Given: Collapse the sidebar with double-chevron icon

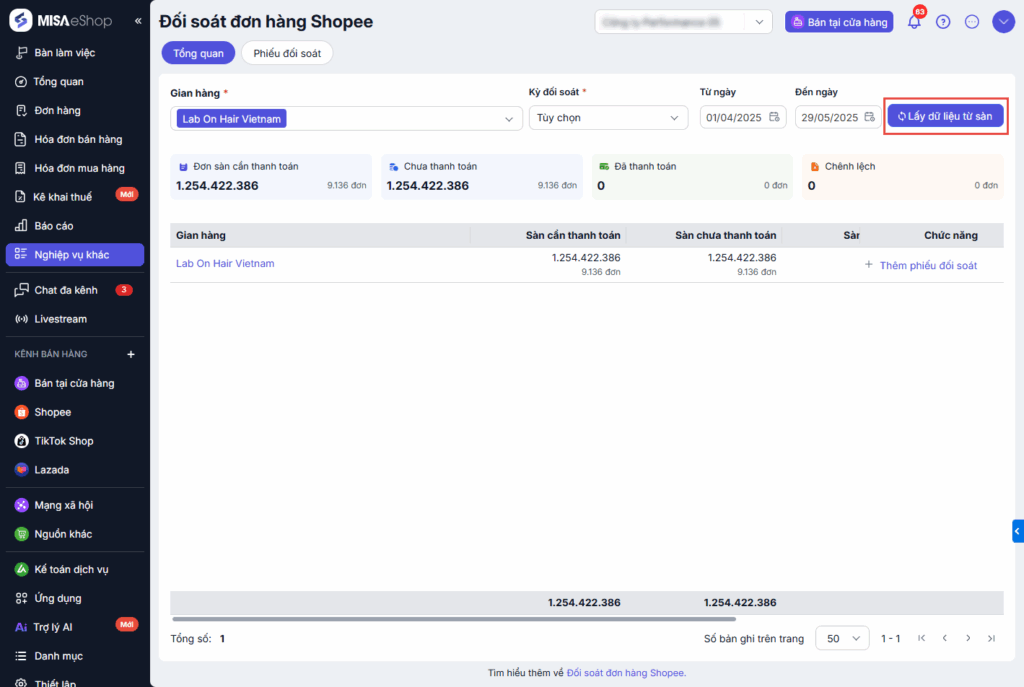Looking at the screenshot, I should tap(138, 21).
